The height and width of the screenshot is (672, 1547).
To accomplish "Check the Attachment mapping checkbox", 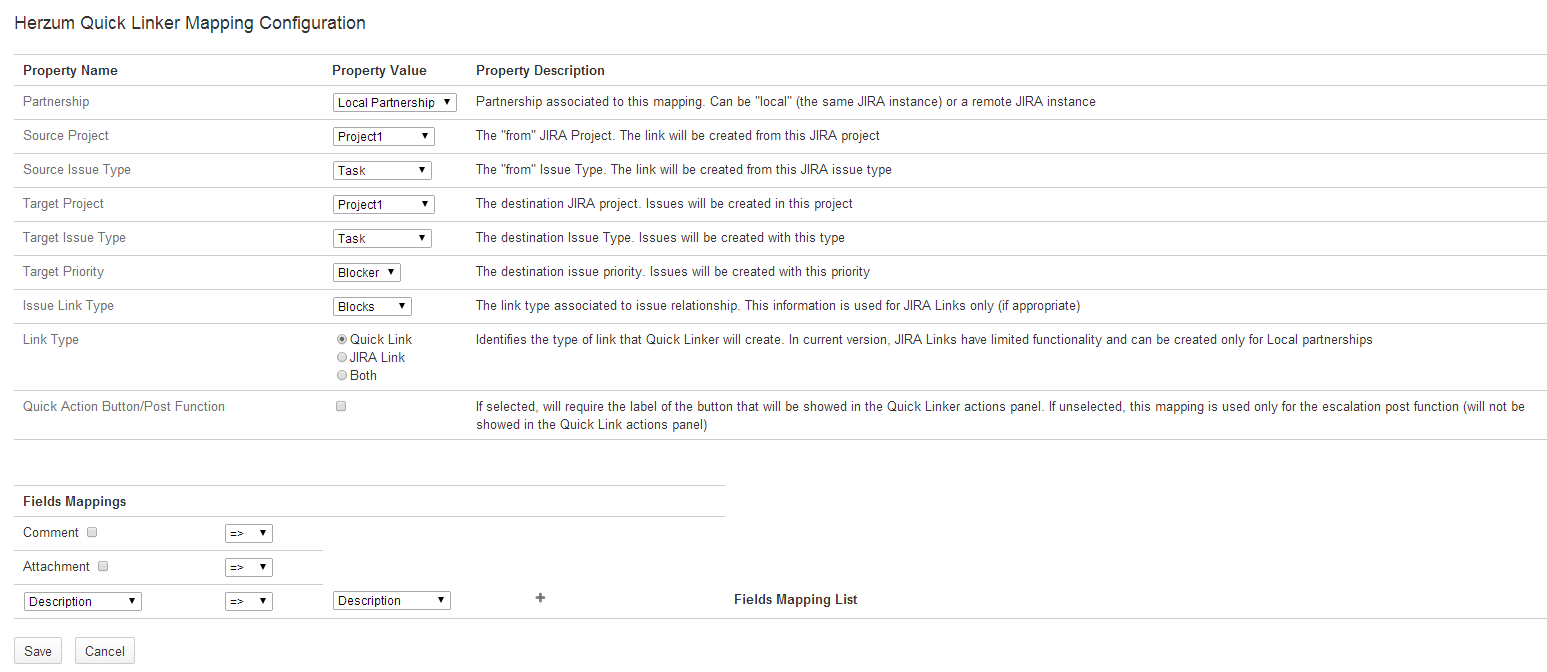I will click(102, 566).
